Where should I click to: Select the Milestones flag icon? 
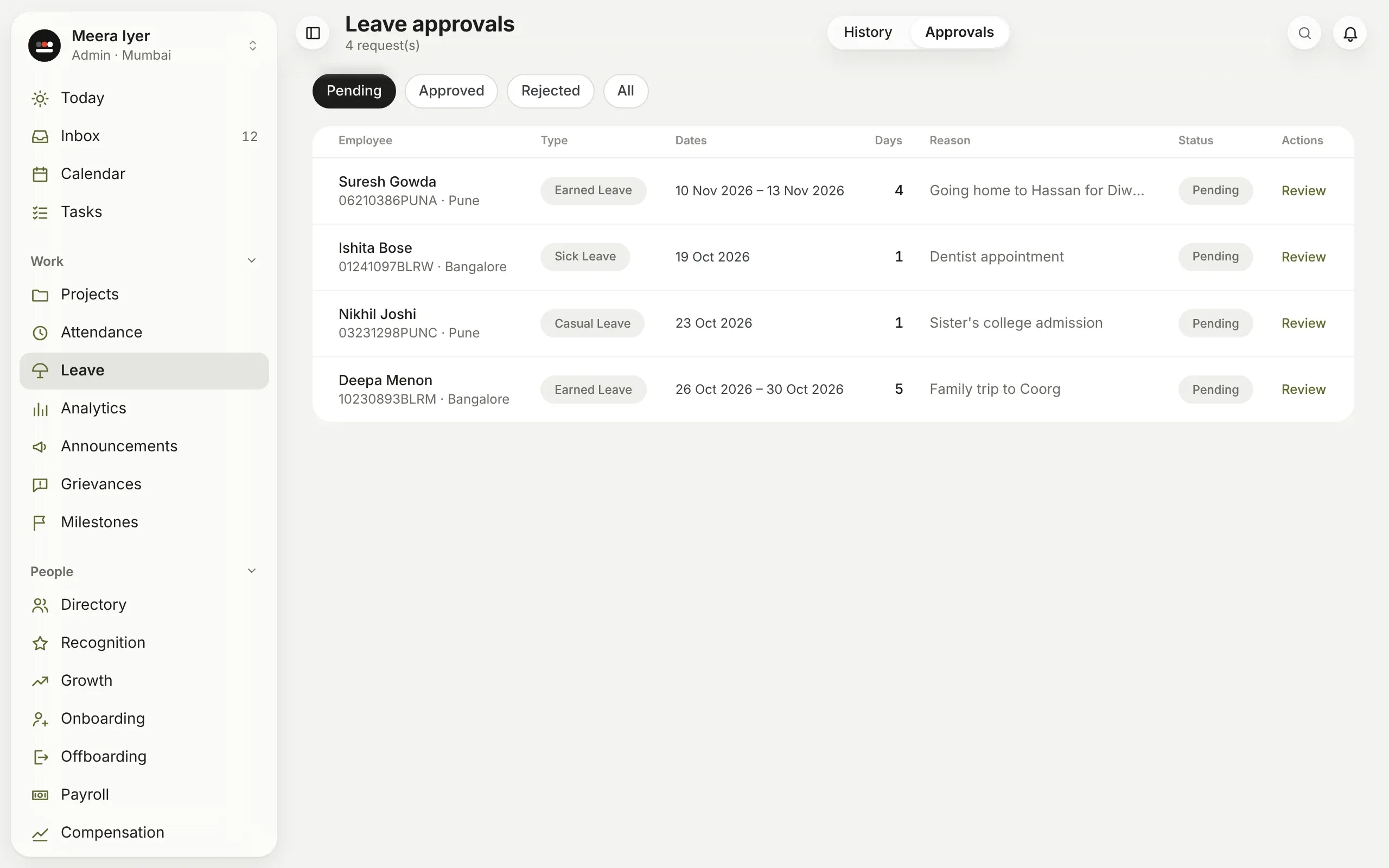tap(40, 523)
